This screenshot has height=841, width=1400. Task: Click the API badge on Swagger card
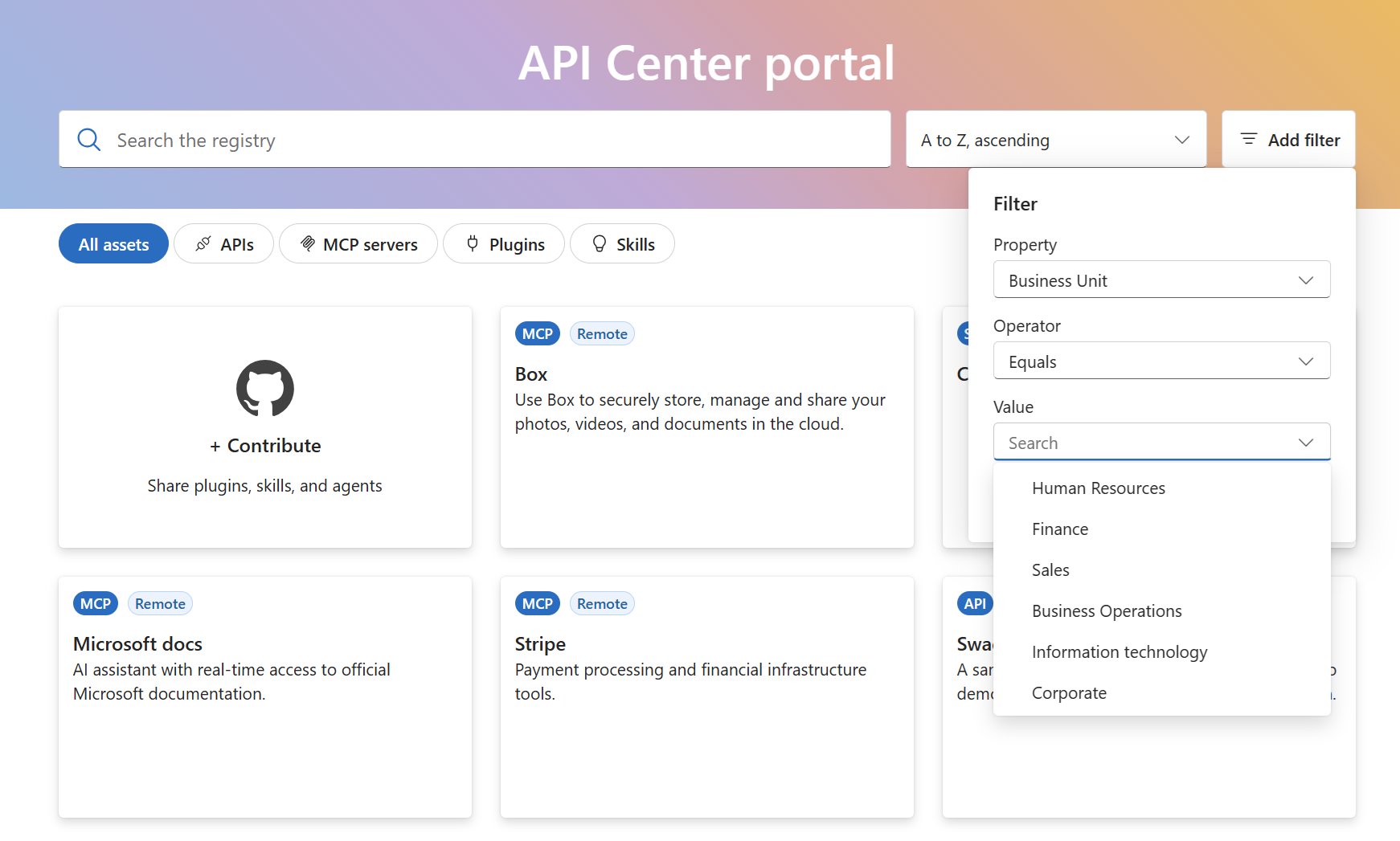(975, 603)
